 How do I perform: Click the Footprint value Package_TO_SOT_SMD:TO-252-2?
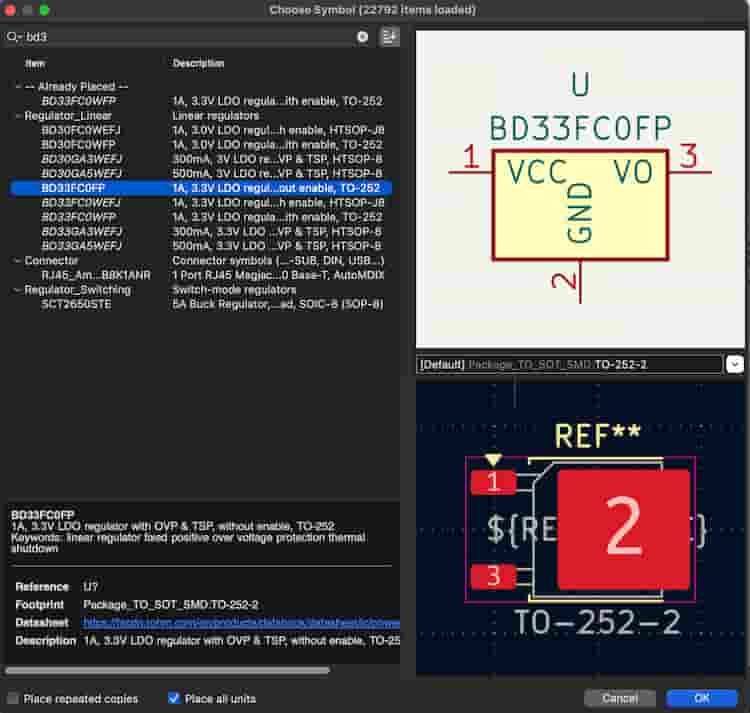pos(171,605)
